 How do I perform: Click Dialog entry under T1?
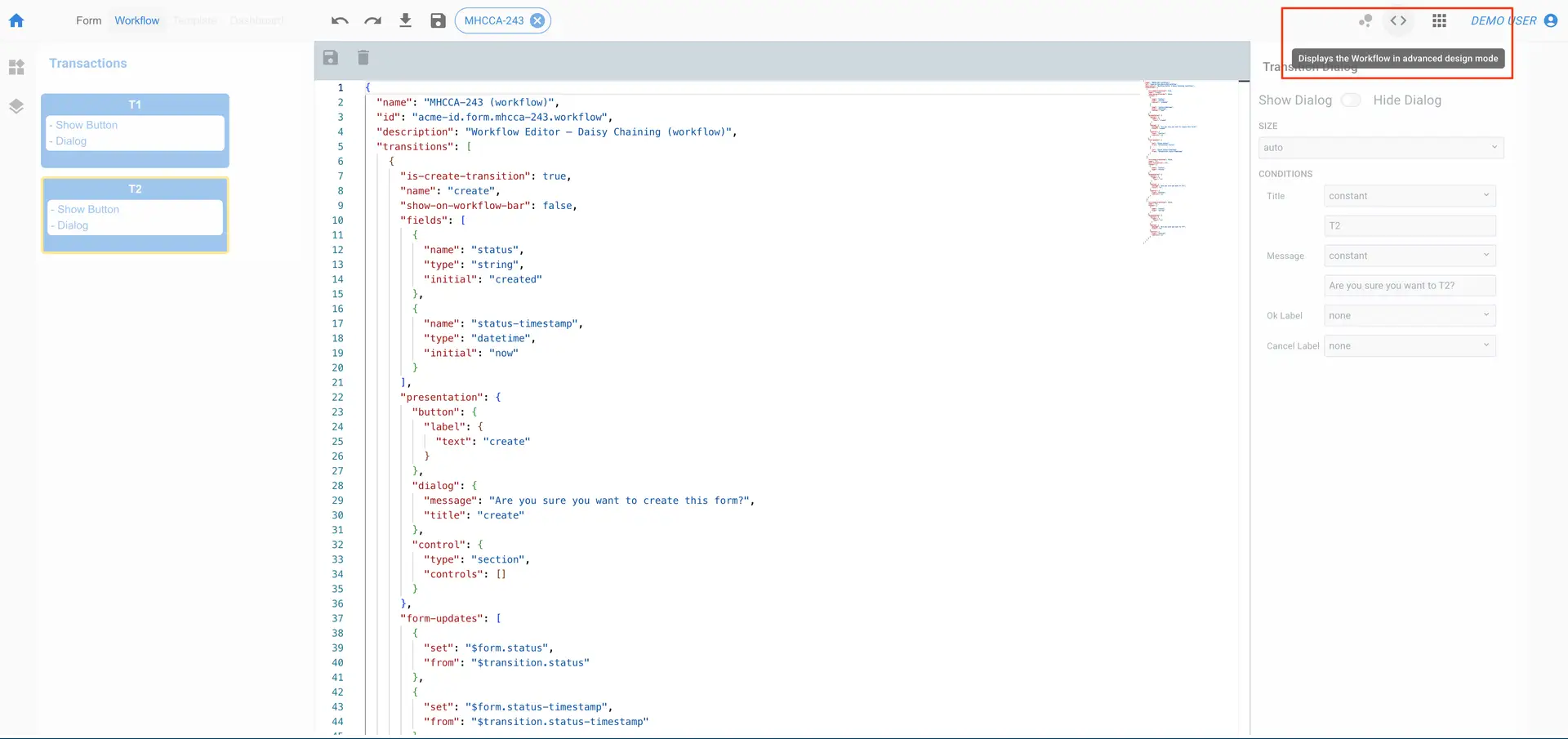point(70,141)
